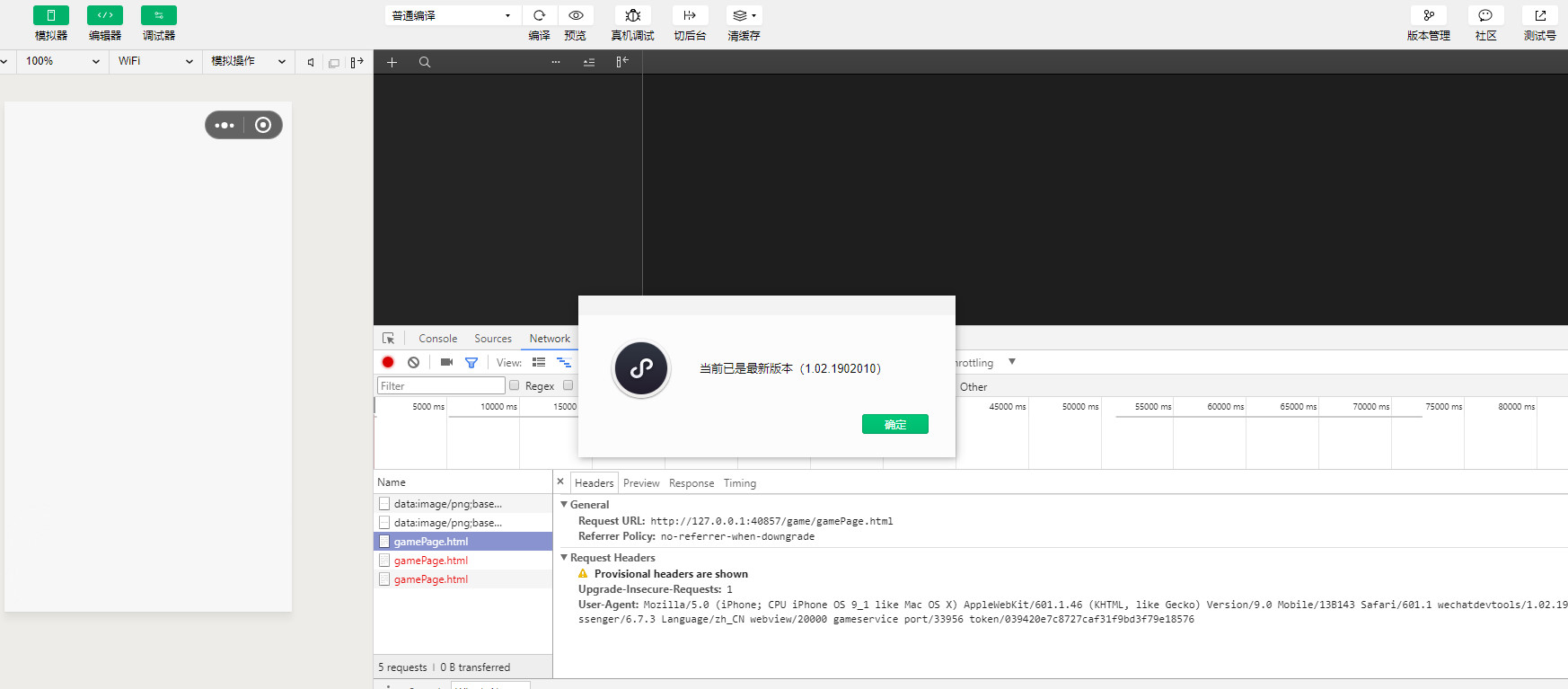Tap the three-dot capsule menu in simulator
This screenshot has width=1568, height=689.
tap(225, 125)
